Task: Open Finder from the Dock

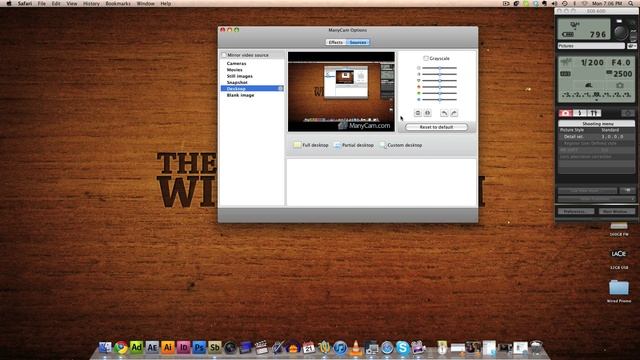Action: (x=105, y=347)
